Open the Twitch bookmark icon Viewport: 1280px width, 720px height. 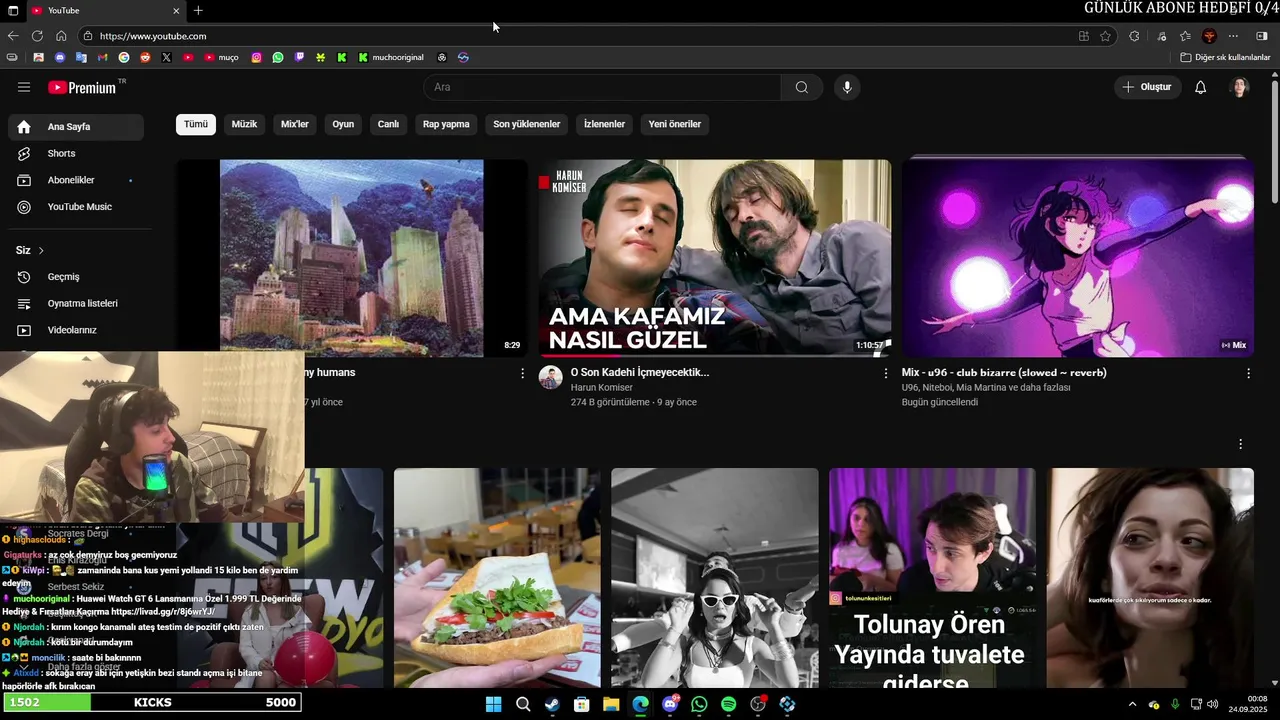[x=299, y=57]
